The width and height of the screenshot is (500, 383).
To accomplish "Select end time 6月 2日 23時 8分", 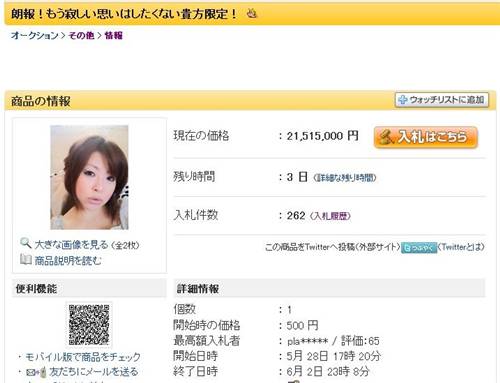I will pyautogui.click(x=328, y=371).
